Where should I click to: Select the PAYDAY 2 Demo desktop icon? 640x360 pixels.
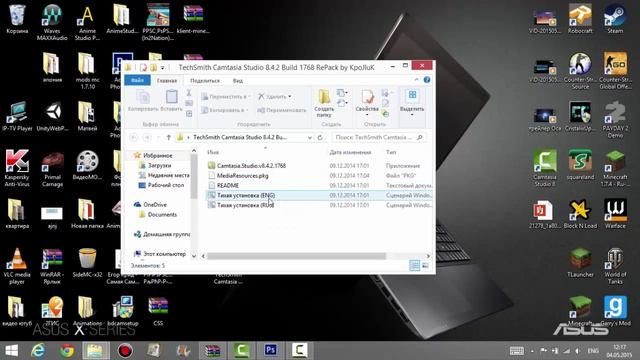615,120
